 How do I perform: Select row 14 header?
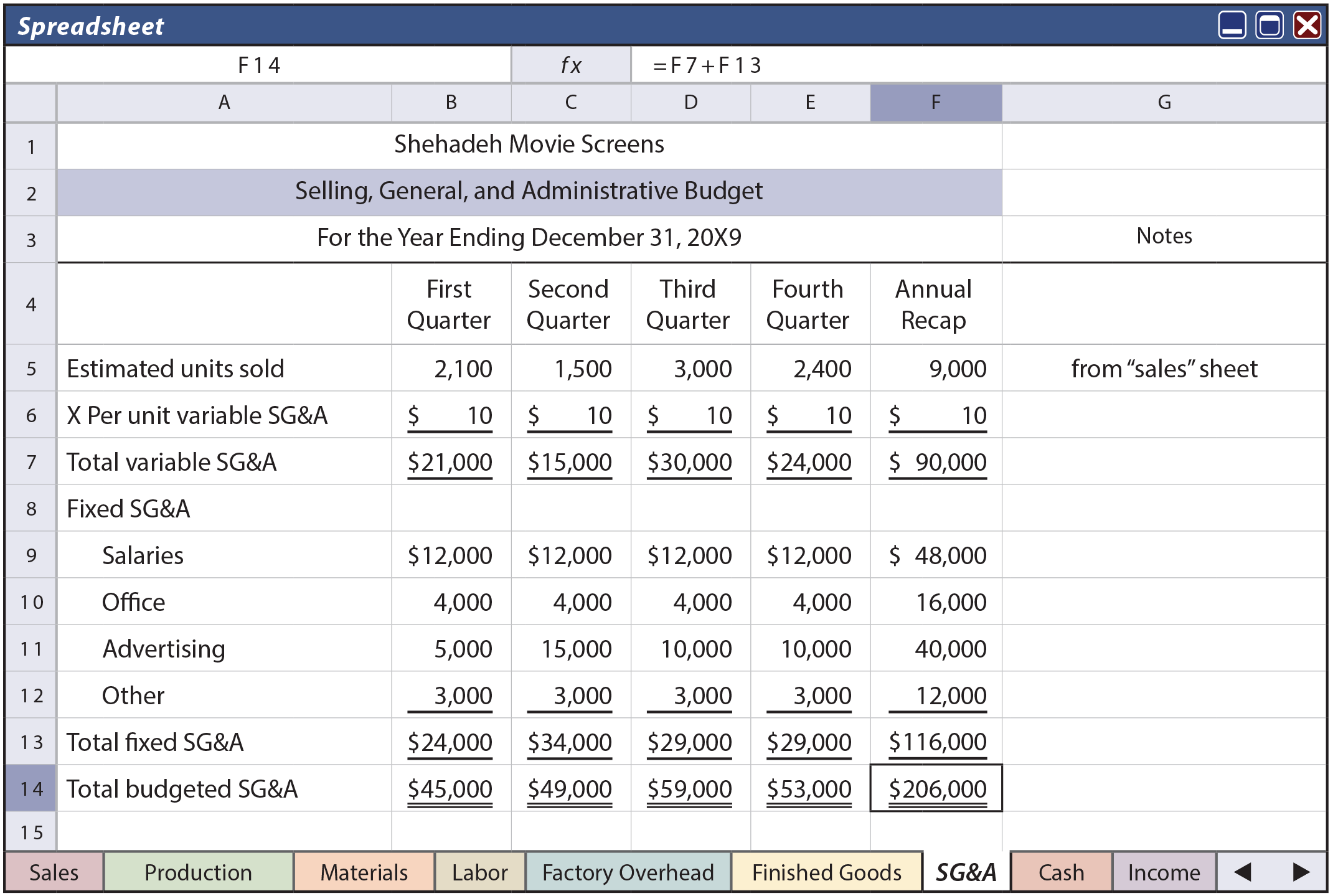(x=31, y=788)
